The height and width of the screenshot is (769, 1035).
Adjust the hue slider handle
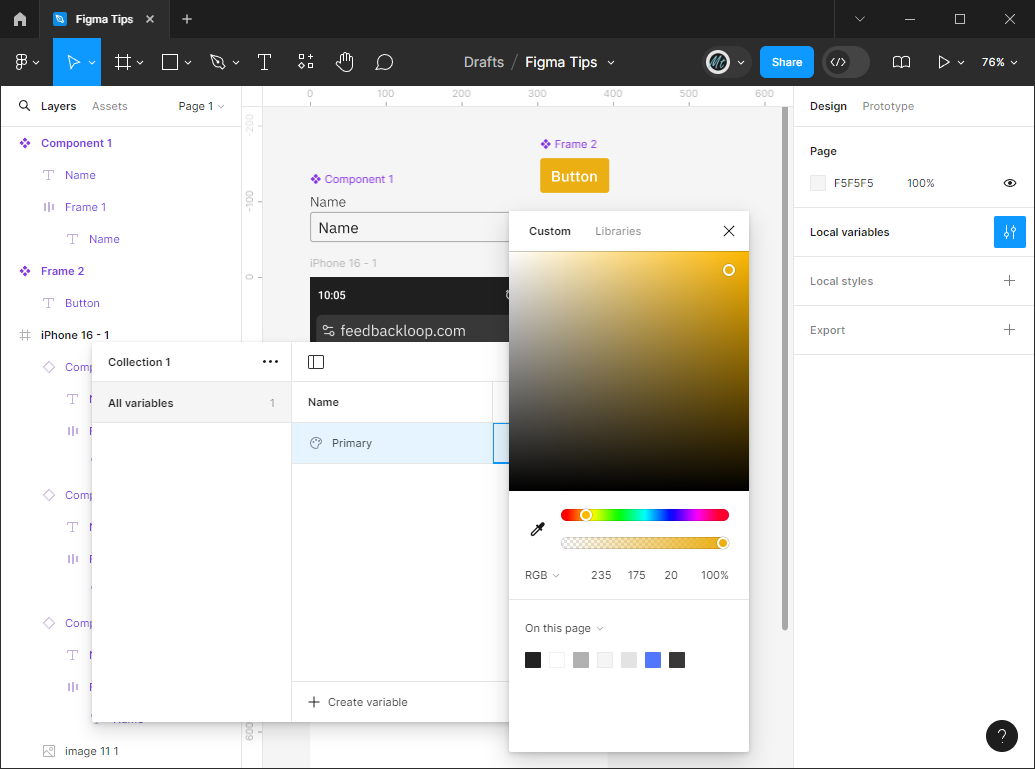pyautogui.click(x=585, y=515)
